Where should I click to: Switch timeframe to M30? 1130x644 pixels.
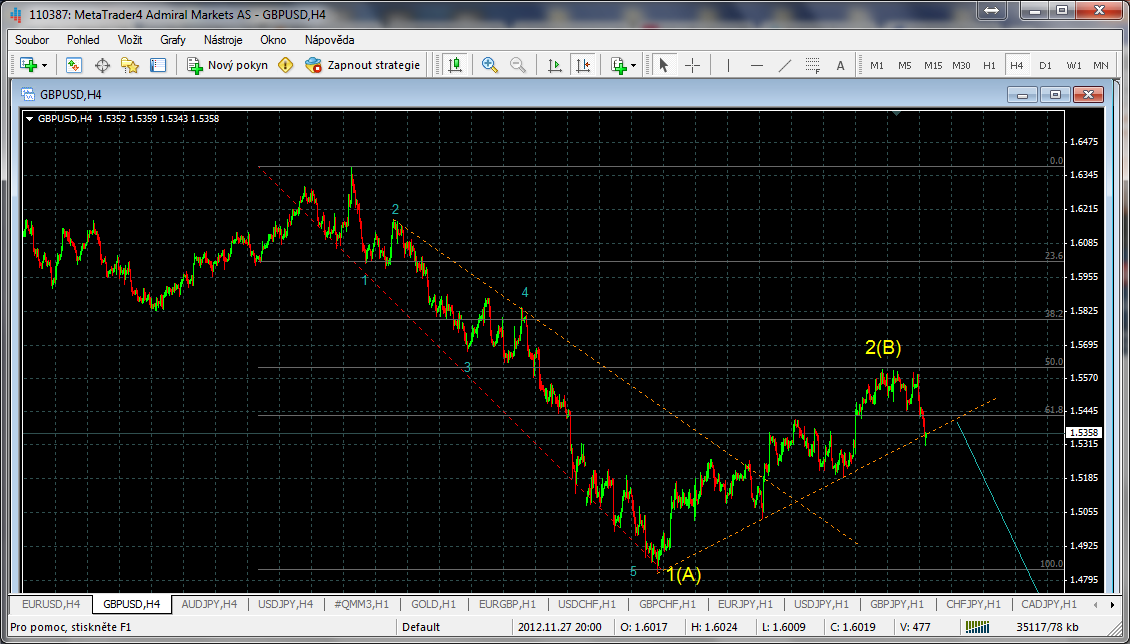961,65
